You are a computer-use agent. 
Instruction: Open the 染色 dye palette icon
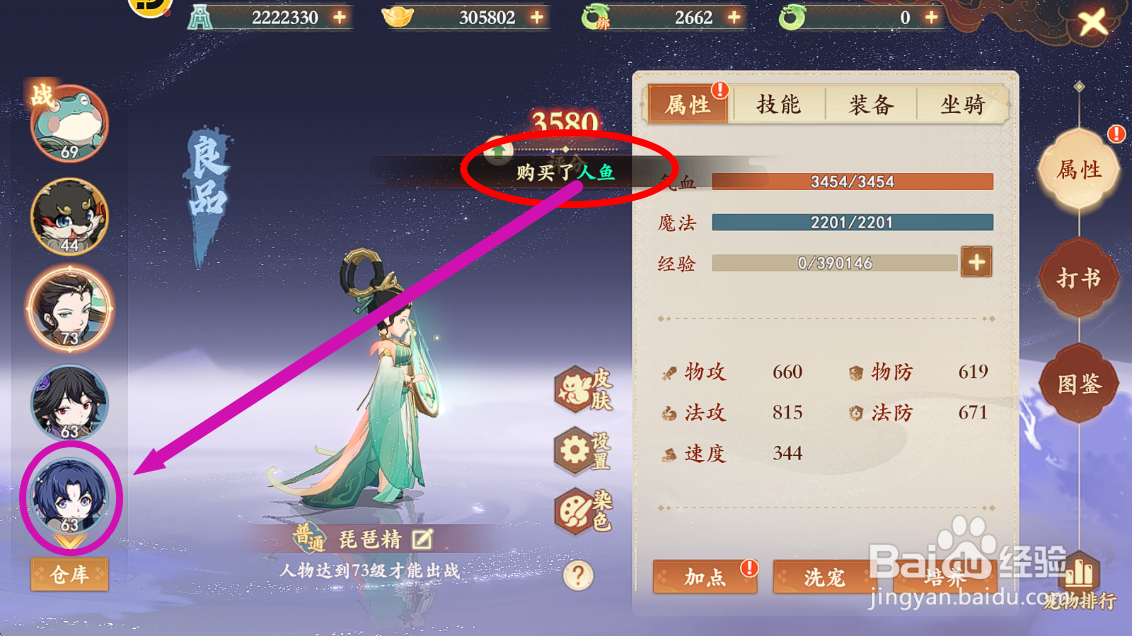[x=583, y=512]
